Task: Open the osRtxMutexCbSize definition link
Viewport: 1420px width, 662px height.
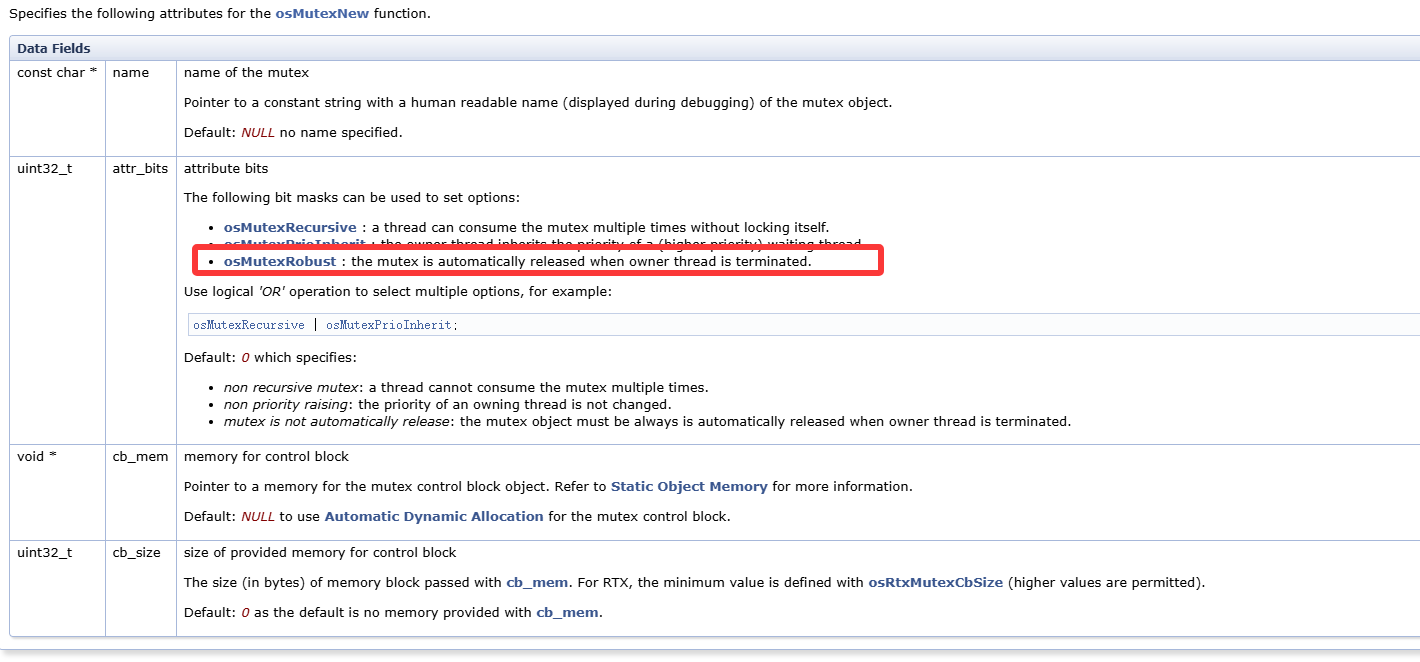Action: [x=935, y=582]
